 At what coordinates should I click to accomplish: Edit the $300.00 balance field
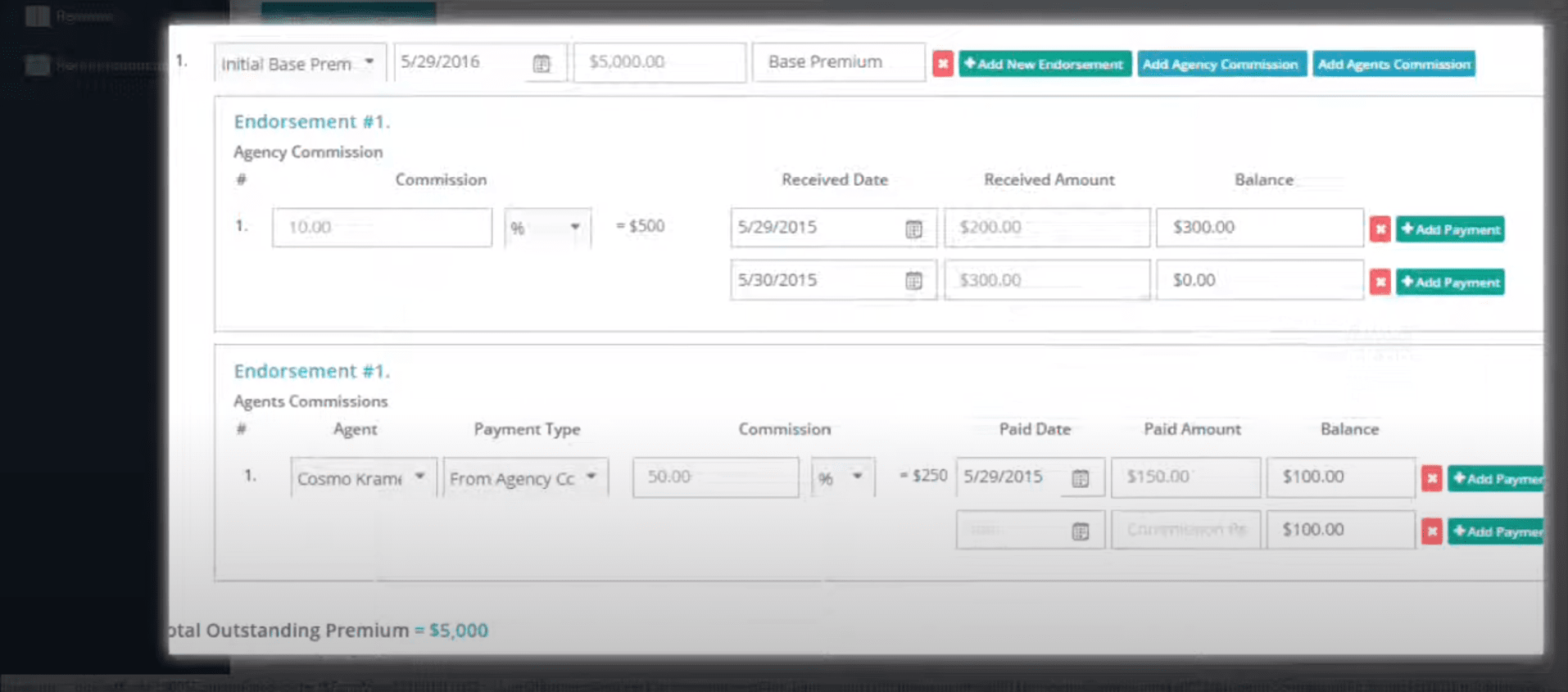point(1259,228)
